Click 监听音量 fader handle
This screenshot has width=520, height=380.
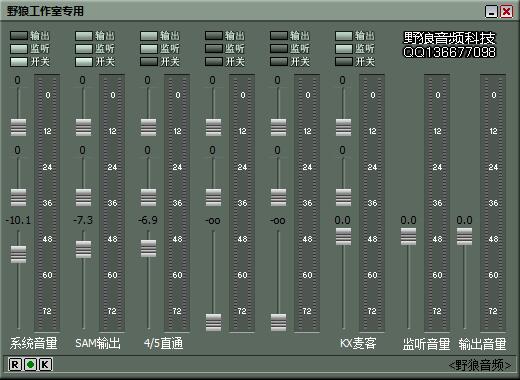(x=408, y=237)
